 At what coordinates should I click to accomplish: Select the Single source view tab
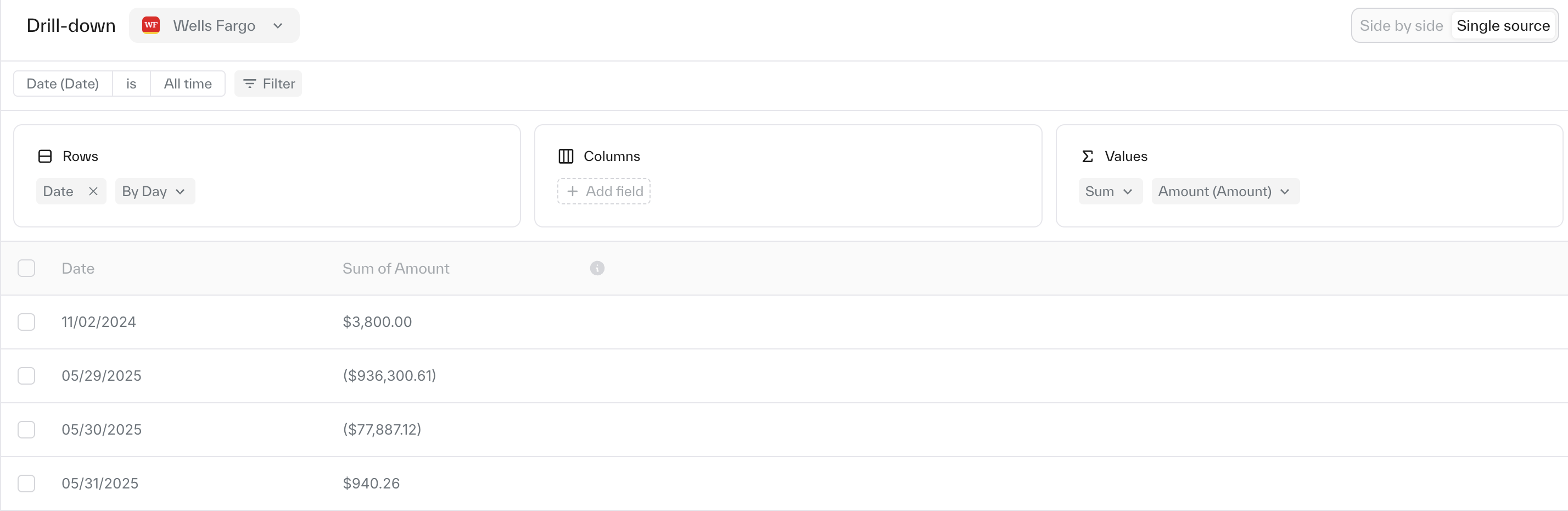(1502, 26)
